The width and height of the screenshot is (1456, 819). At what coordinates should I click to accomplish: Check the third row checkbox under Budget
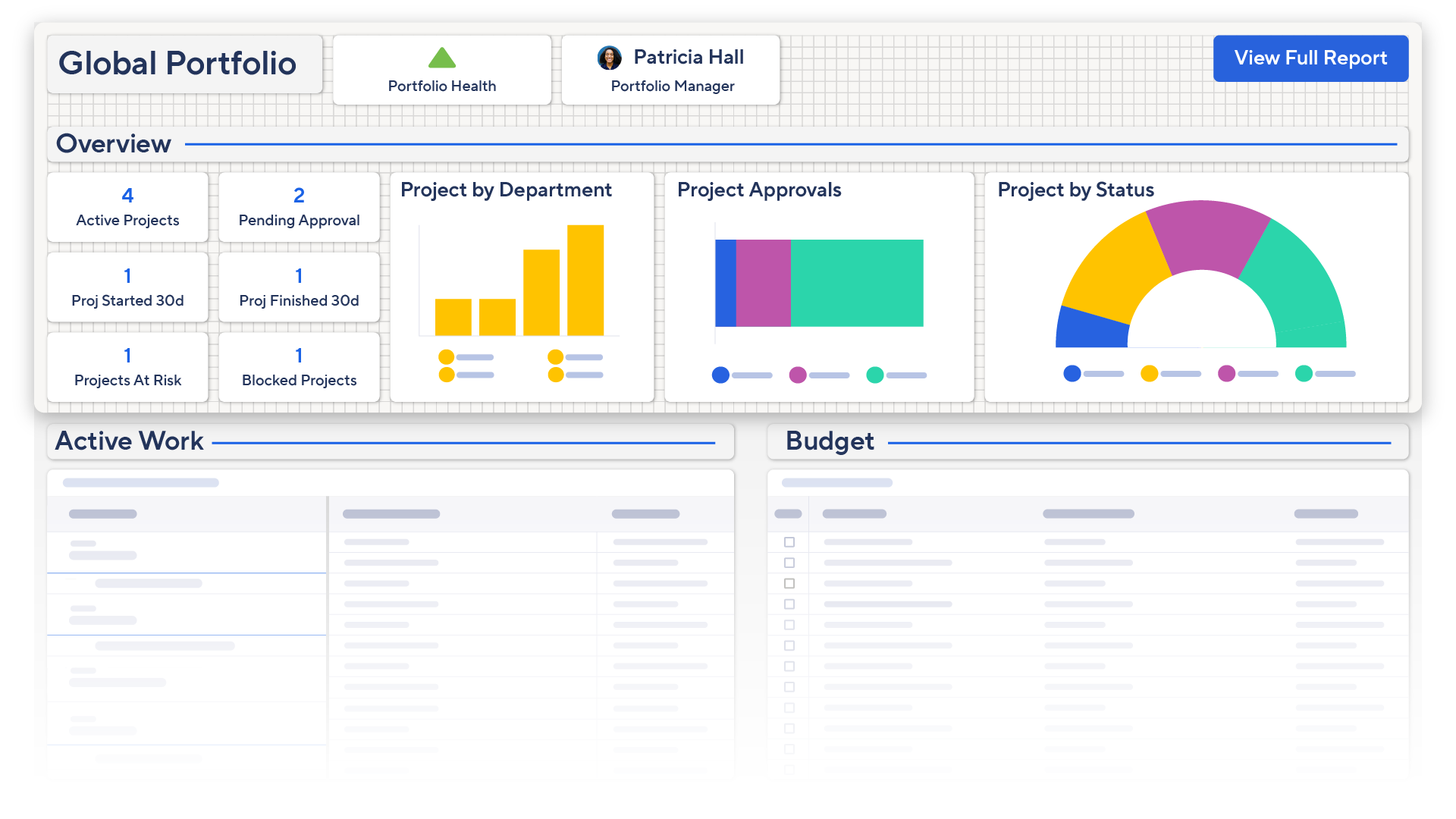point(789,584)
